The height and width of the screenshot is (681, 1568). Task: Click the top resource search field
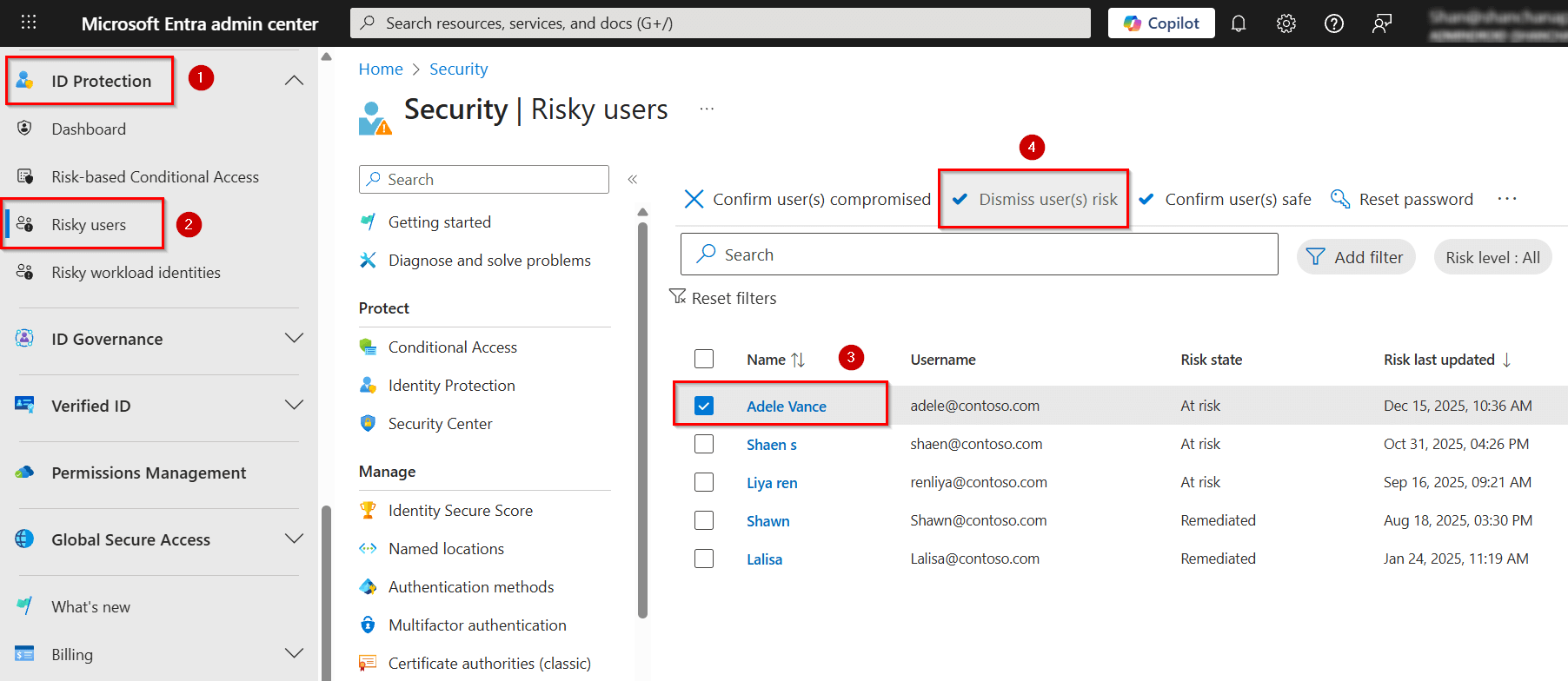(721, 23)
